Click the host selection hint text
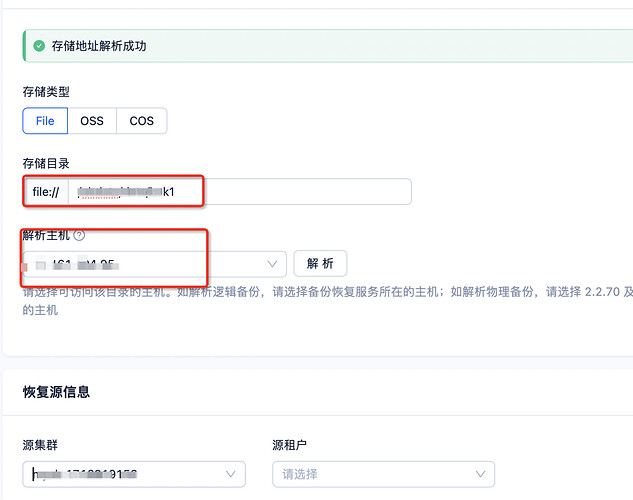The image size is (633, 500). (327, 301)
